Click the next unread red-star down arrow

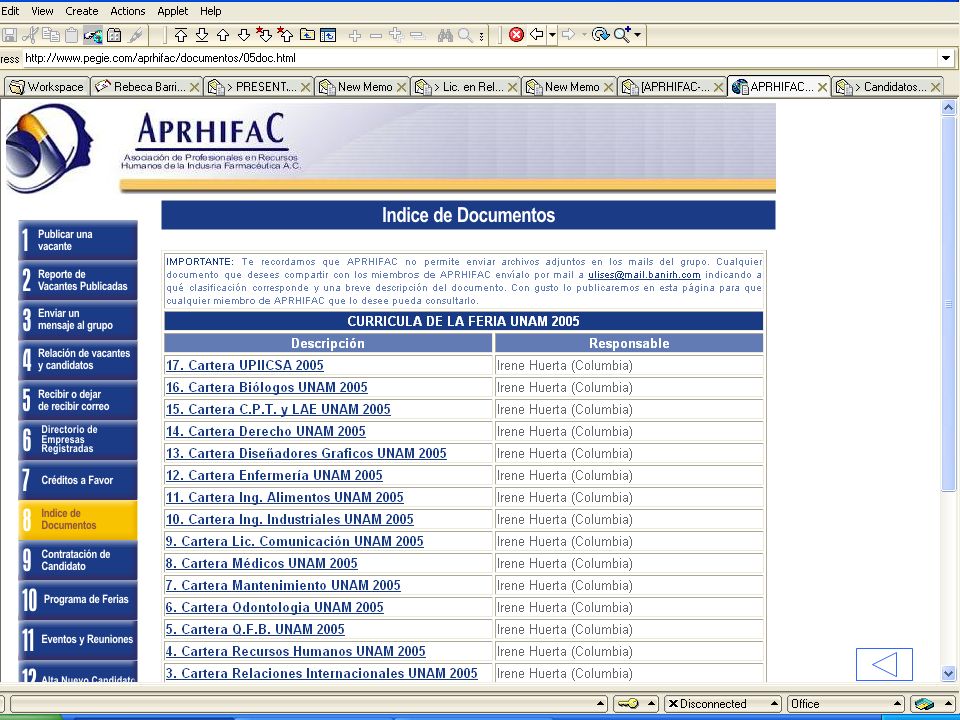pos(264,35)
